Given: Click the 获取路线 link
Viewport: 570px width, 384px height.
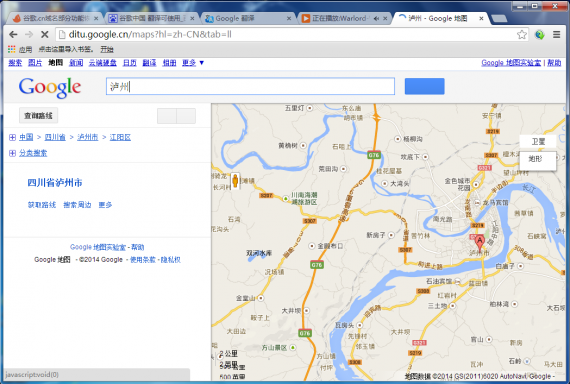Looking at the screenshot, I should (42, 205).
